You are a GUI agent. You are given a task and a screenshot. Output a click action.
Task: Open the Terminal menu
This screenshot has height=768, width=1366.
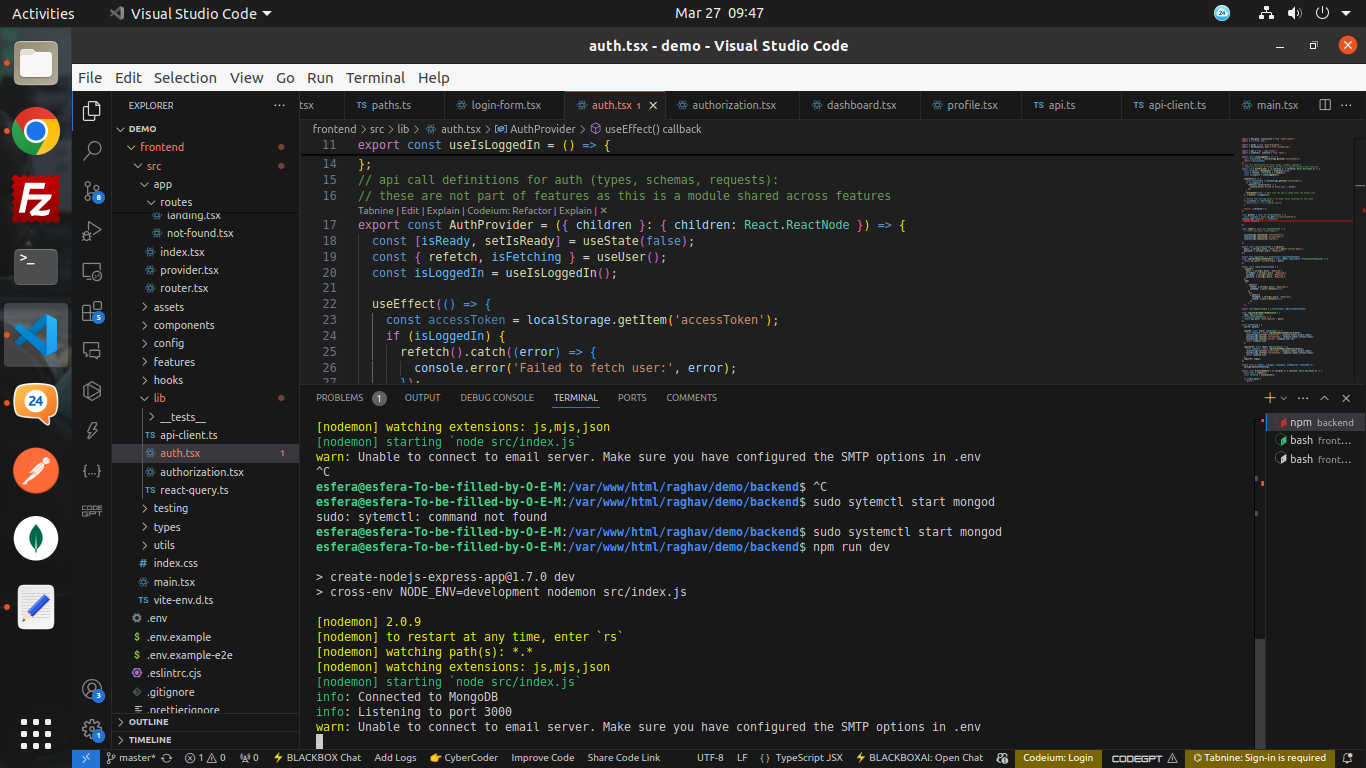click(375, 78)
